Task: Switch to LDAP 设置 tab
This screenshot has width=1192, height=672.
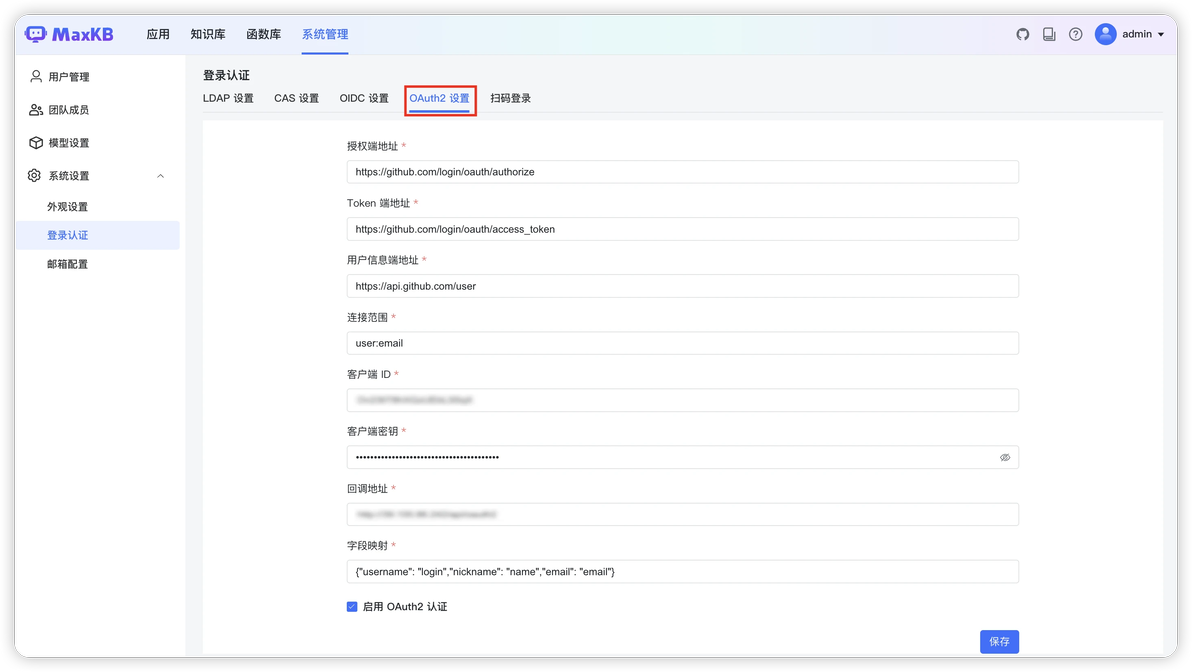Action: 228,98
